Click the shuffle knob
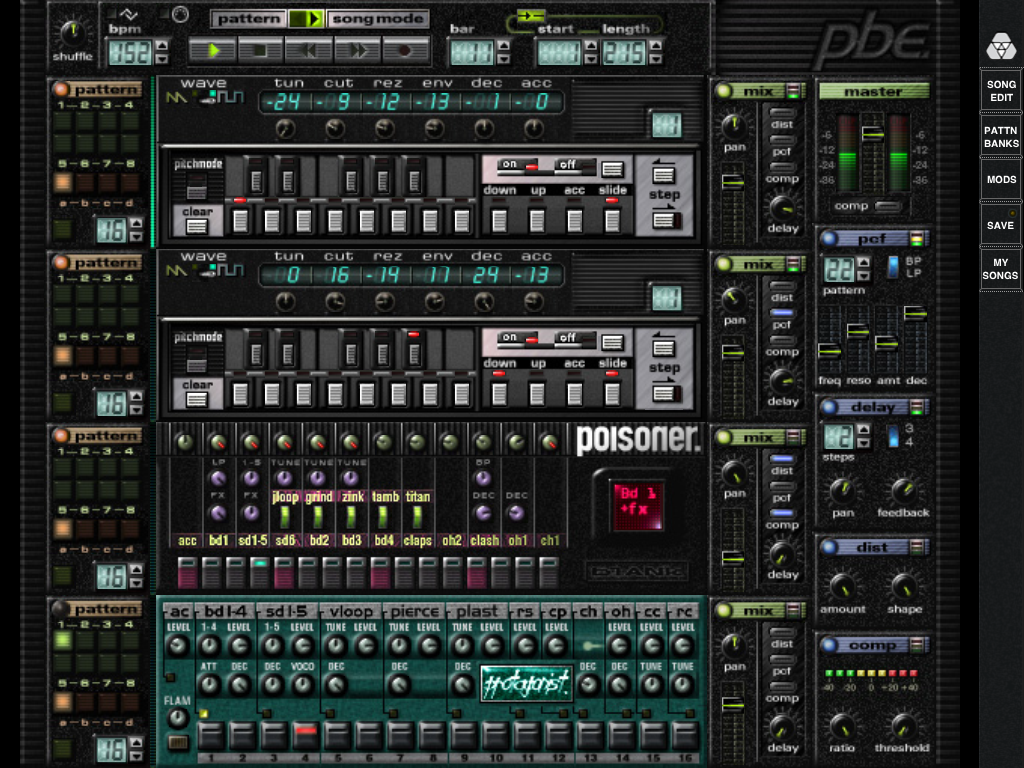 pos(72,31)
